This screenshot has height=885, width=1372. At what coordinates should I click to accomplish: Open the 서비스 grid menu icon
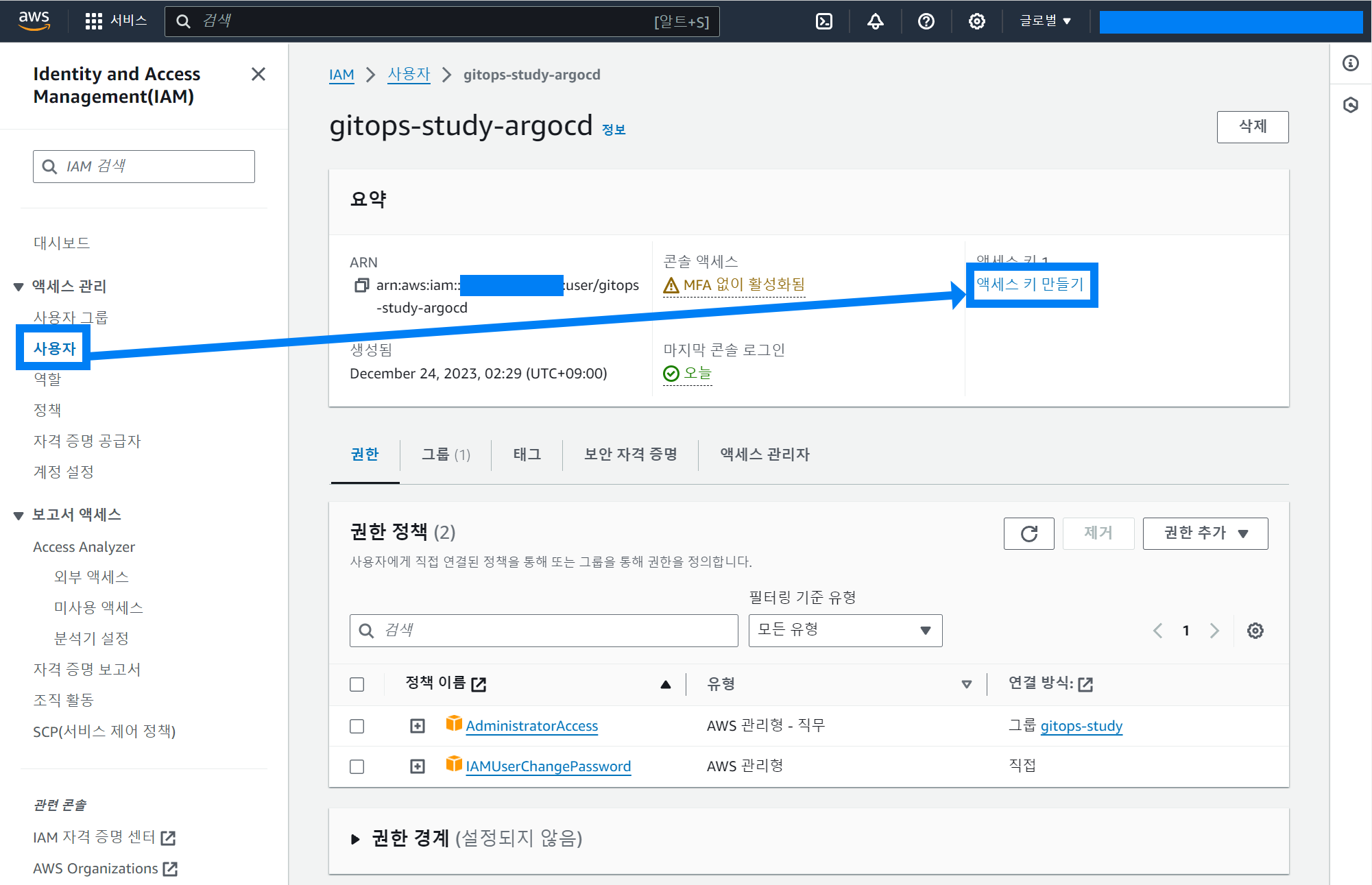(x=94, y=21)
